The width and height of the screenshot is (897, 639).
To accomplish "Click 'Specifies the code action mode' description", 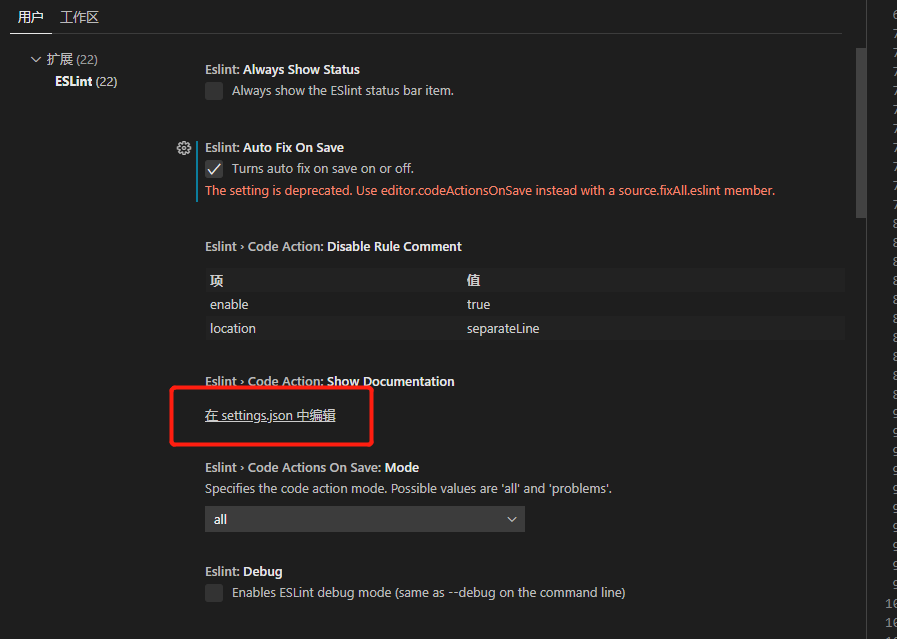I will pyautogui.click(x=408, y=489).
